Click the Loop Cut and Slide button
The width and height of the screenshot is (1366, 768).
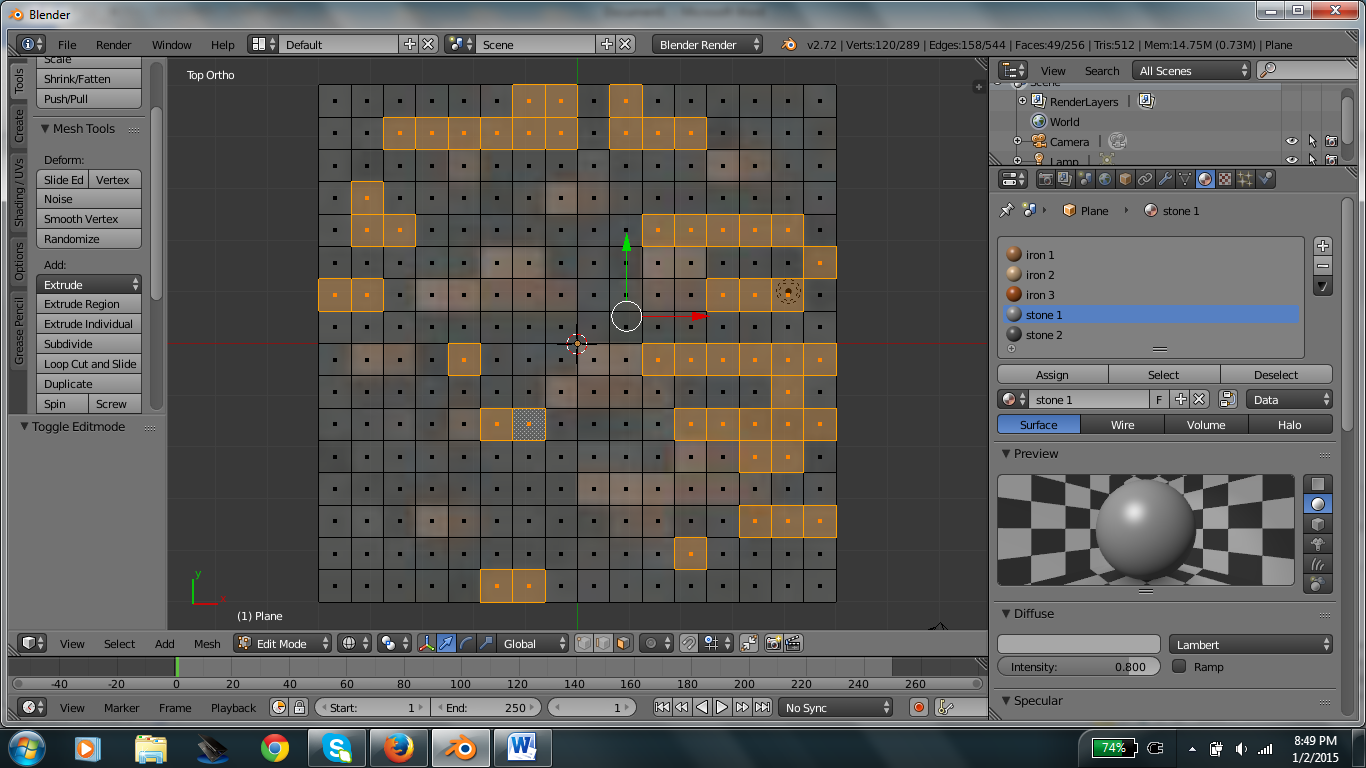(x=89, y=363)
